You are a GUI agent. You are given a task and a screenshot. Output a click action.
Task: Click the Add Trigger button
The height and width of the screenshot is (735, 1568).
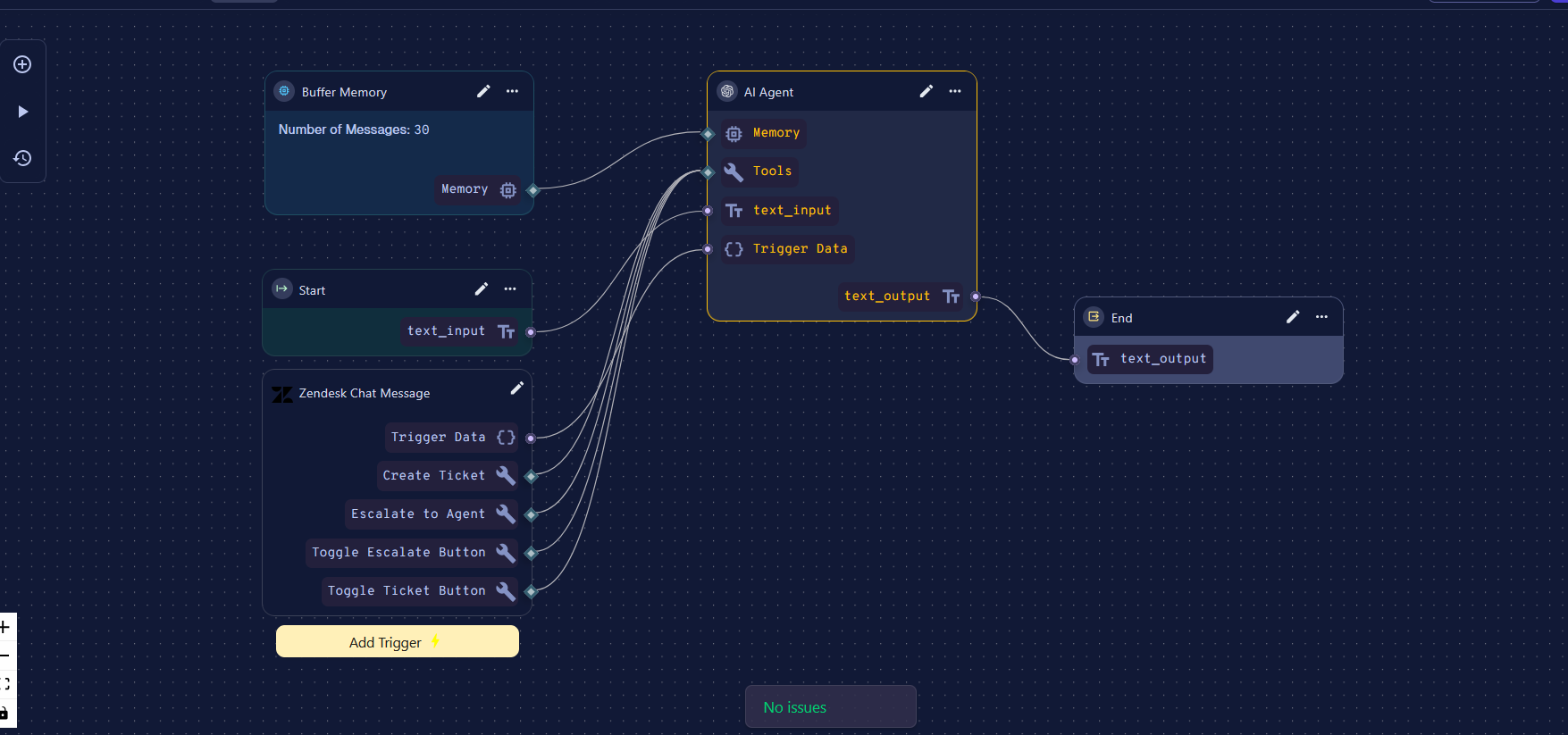(x=397, y=641)
